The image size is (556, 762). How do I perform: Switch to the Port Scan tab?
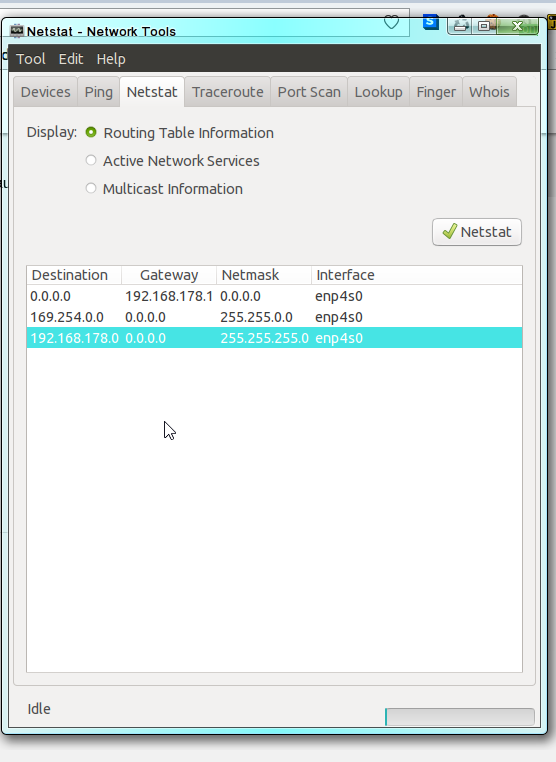click(x=309, y=92)
